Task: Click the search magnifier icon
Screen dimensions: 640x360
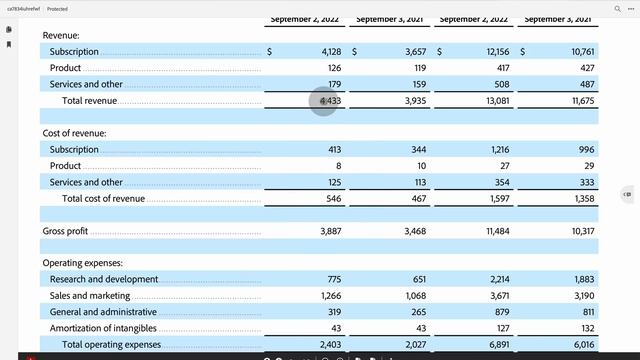Action: [618, 9]
